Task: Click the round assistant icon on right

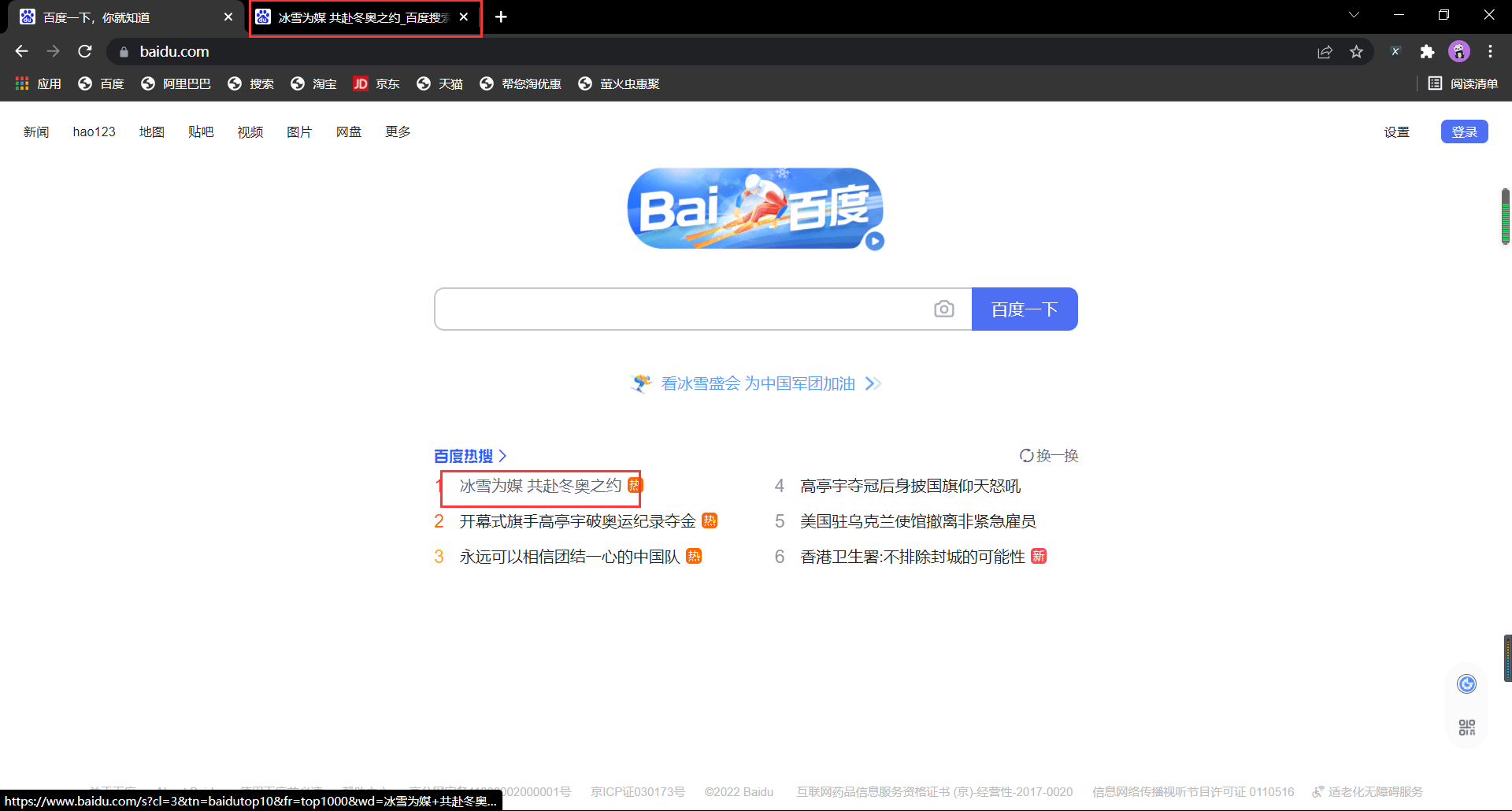Action: 1466,684
